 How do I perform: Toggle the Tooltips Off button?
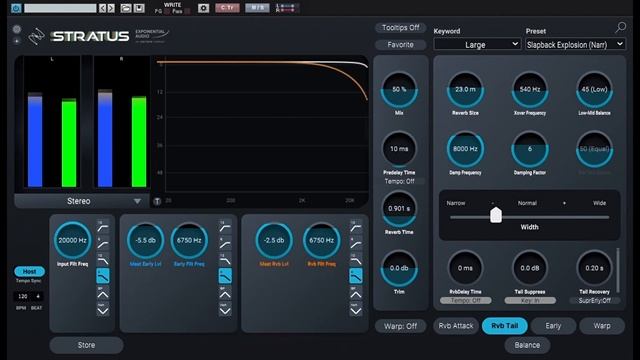(400, 28)
